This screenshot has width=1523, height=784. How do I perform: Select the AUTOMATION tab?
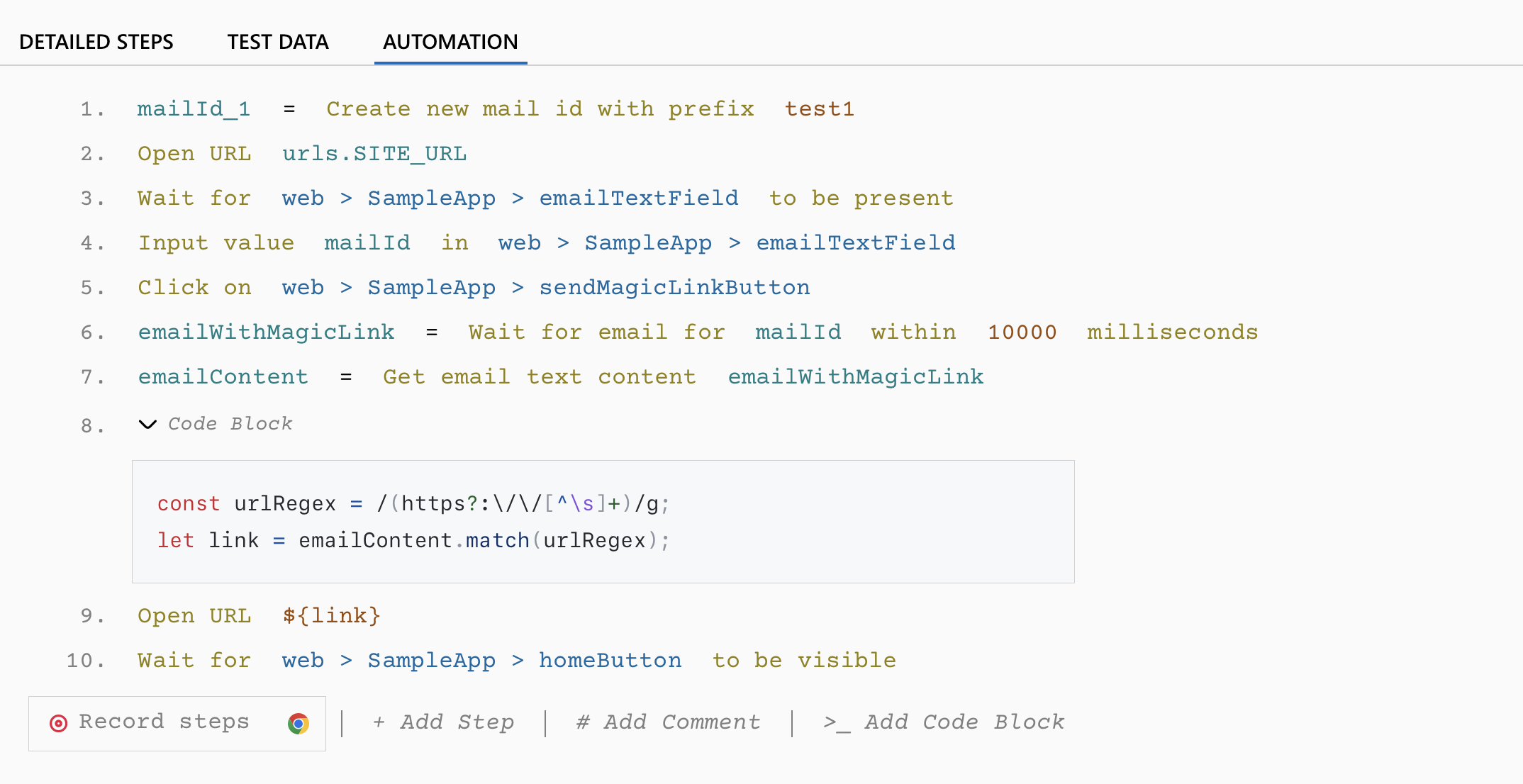450,42
